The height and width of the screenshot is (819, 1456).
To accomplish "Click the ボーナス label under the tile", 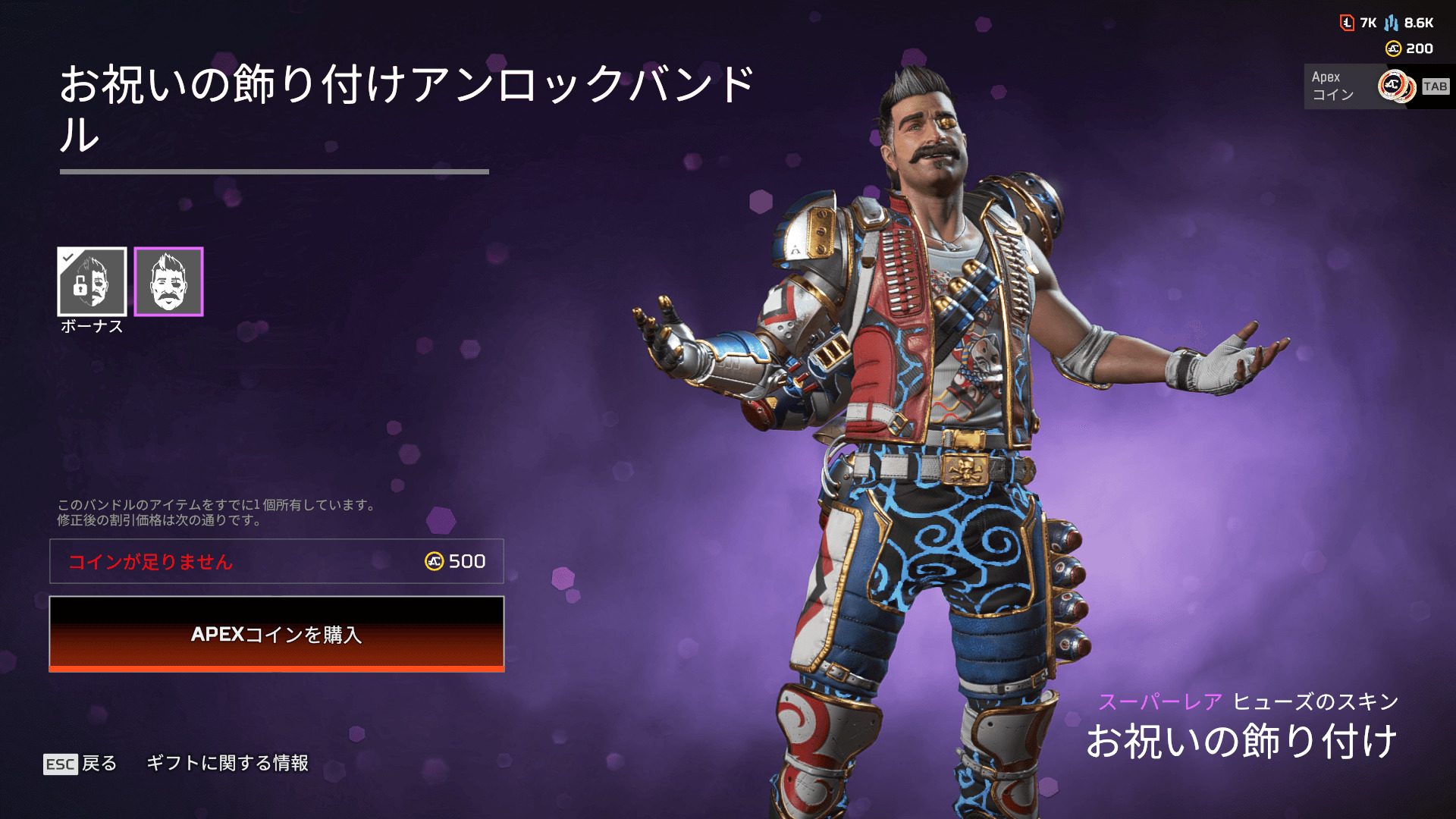I will [92, 326].
